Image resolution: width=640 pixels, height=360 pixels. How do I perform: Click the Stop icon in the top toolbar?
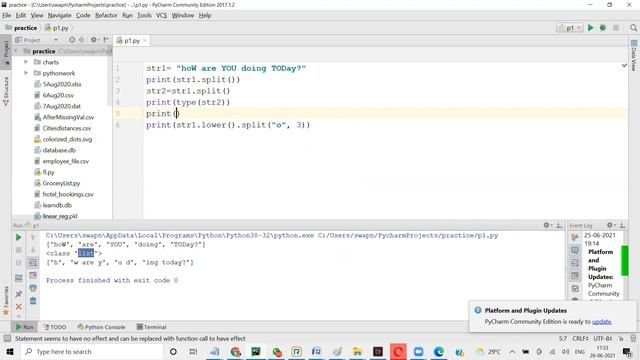tap(616, 28)
